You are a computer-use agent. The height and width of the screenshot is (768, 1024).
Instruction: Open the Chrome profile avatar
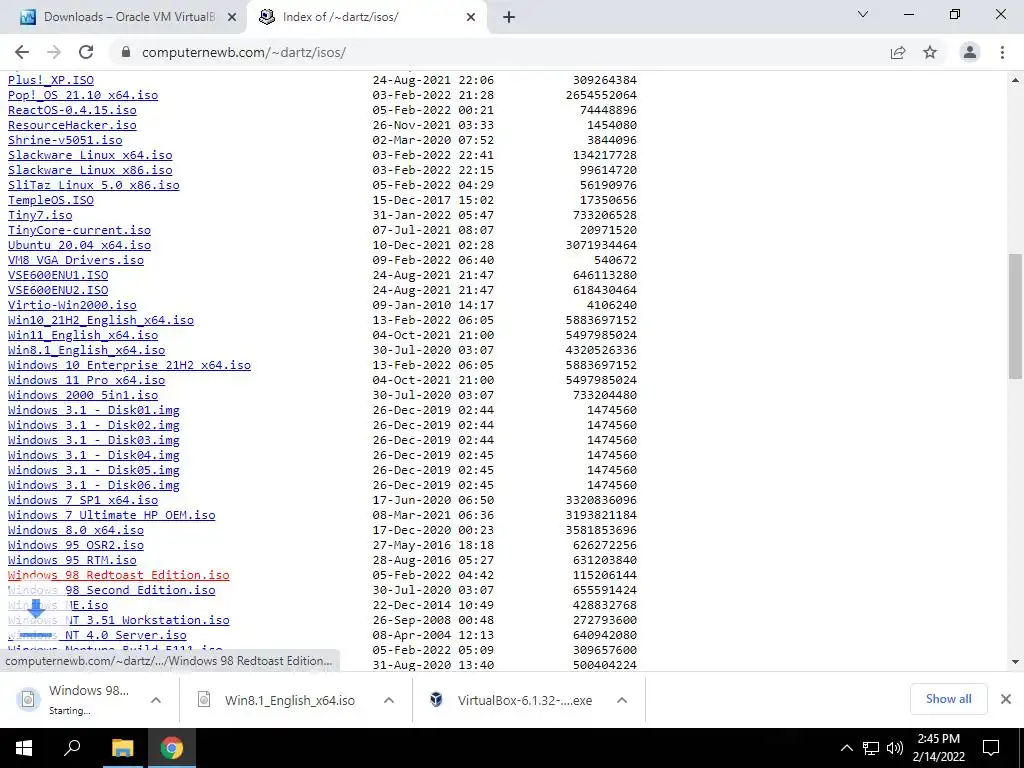pos(970,52)
